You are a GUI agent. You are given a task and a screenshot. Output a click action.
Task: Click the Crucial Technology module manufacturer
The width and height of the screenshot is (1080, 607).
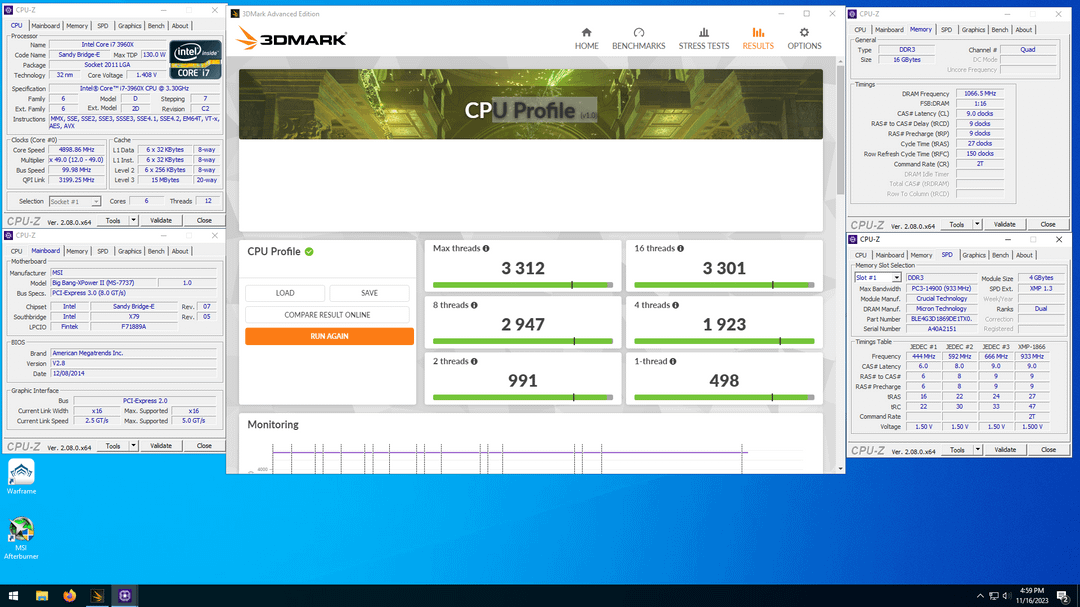(941, 299)
